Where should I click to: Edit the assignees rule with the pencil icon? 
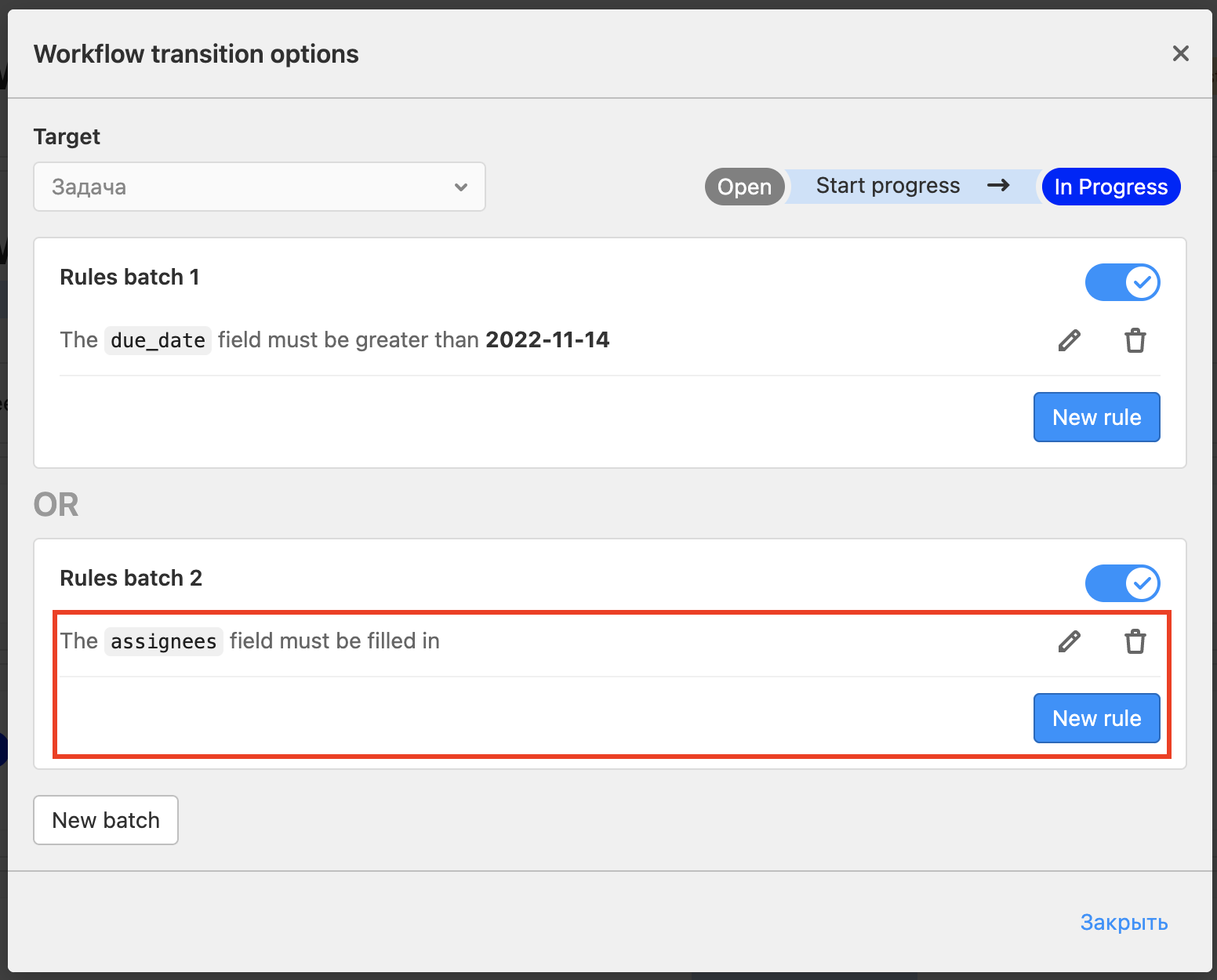click(1069, 641)
